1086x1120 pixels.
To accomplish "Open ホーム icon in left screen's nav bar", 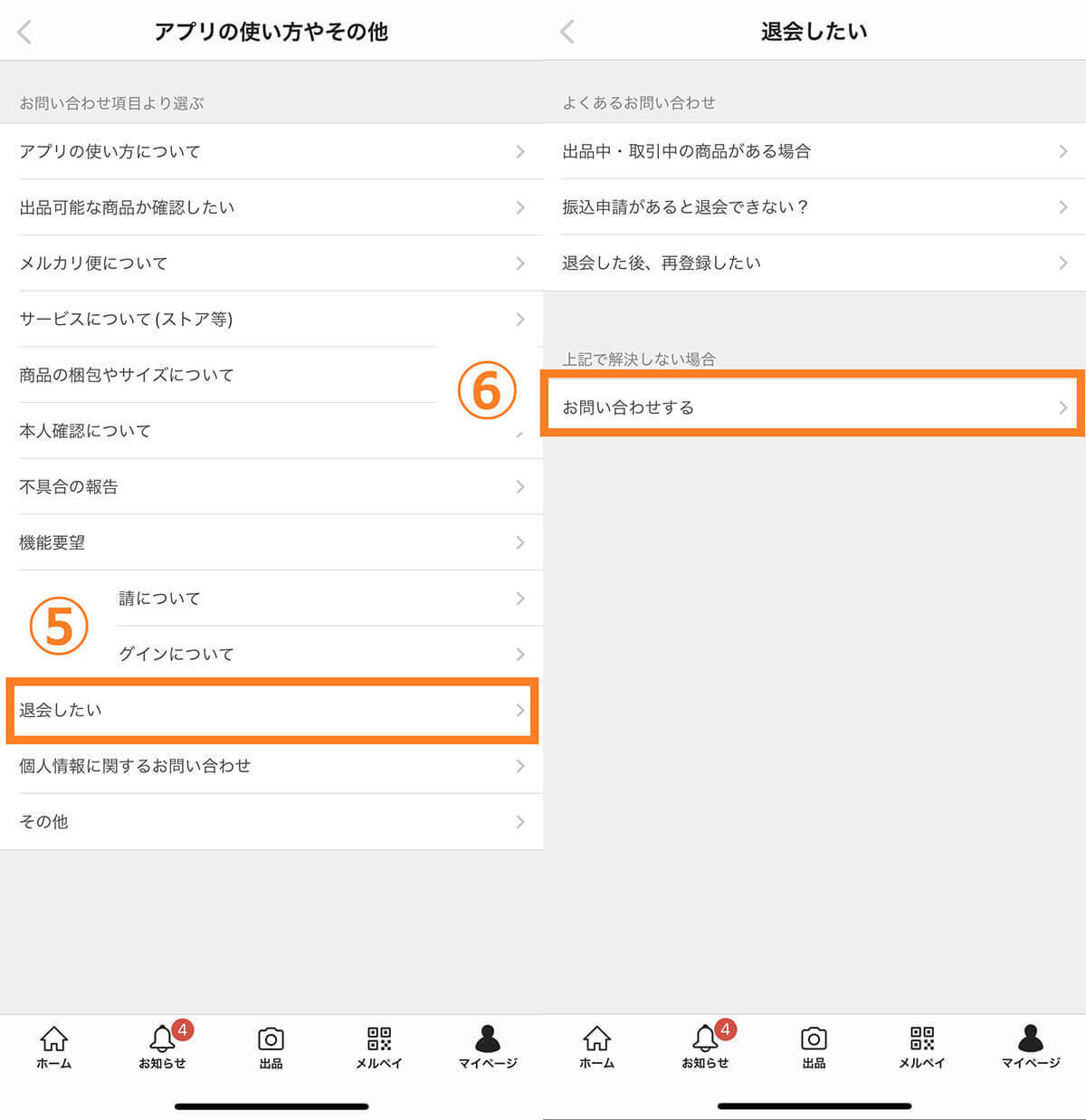I will [x=53, y=1046].
